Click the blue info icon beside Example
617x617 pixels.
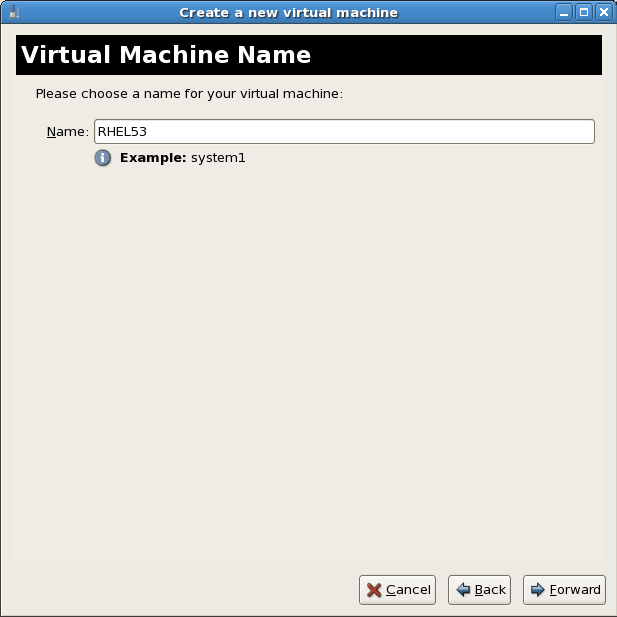pos(103,158)
